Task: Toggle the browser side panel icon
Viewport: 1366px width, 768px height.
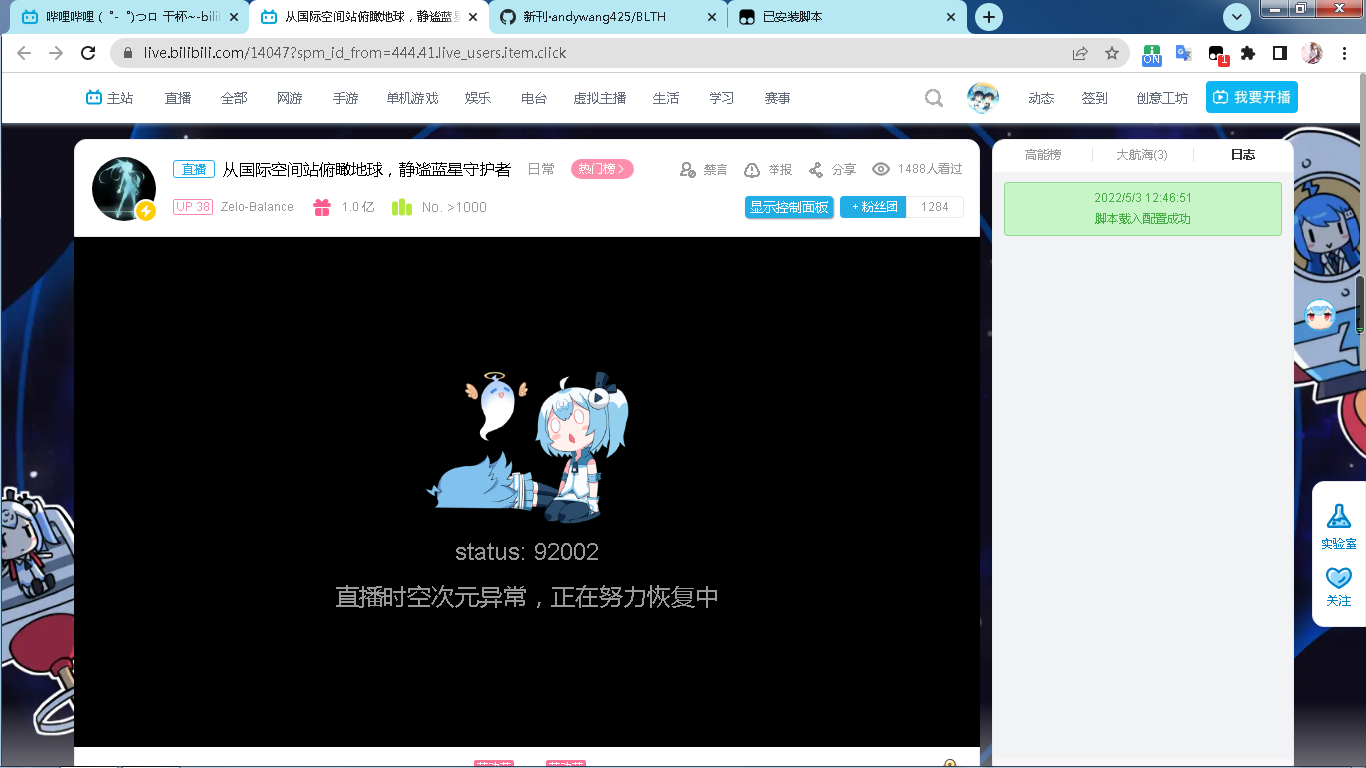Action: [x=1280, y=53]
